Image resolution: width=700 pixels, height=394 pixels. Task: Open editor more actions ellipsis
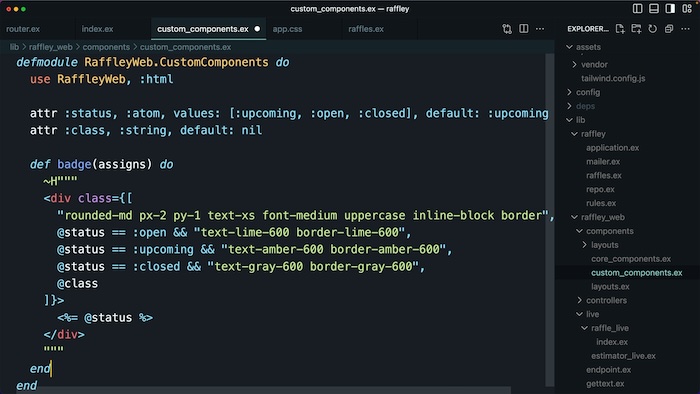540,29
